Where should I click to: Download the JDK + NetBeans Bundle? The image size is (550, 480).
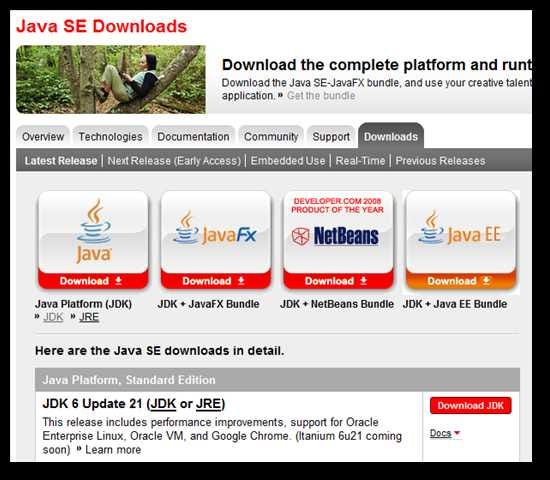point(338,281)
